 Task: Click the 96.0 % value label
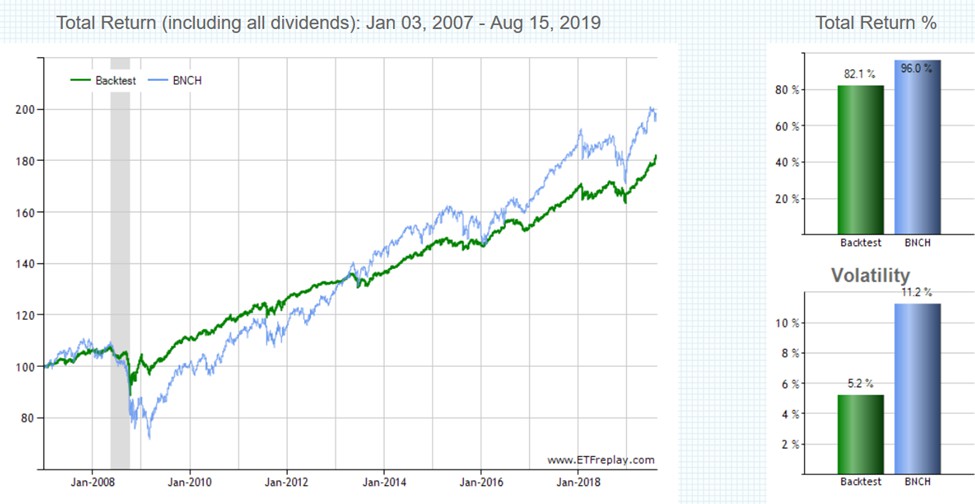[x=918, y=50]
